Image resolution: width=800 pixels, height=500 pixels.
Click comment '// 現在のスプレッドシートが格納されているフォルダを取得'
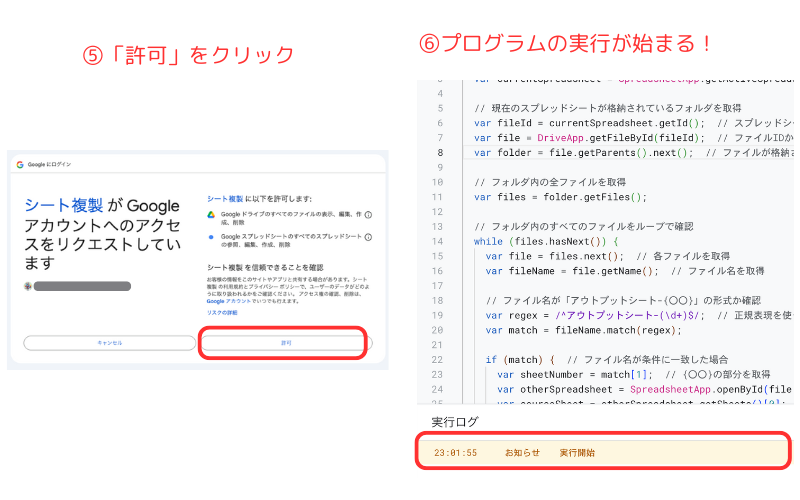[608, 108]
